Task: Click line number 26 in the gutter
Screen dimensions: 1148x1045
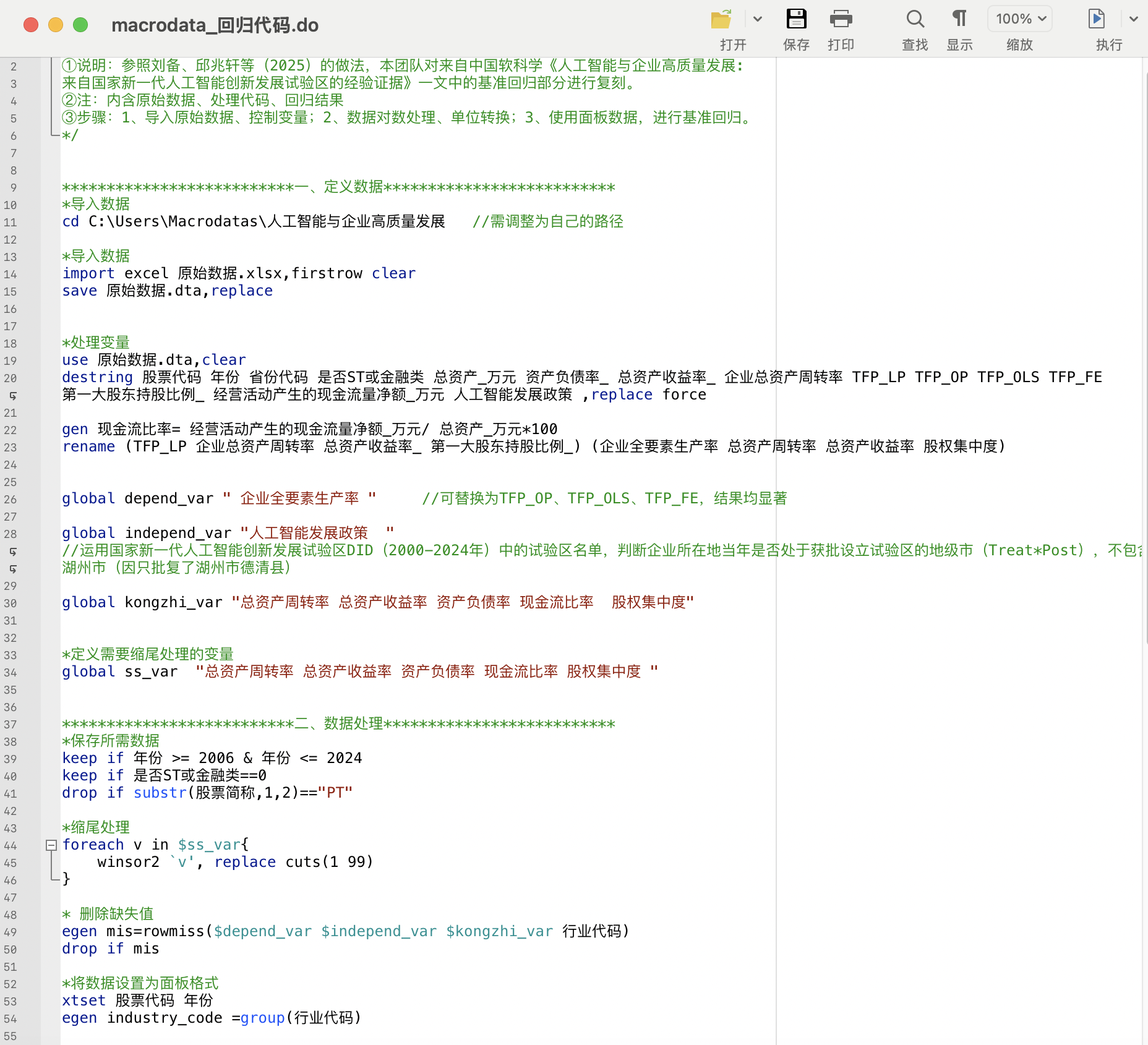Action: pyautogui.click(x=11, y=500)
